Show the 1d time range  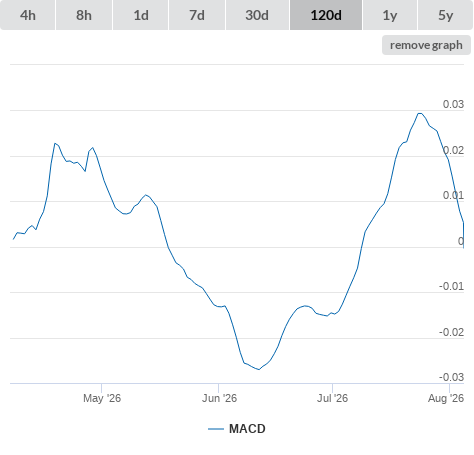pos(141,15)
